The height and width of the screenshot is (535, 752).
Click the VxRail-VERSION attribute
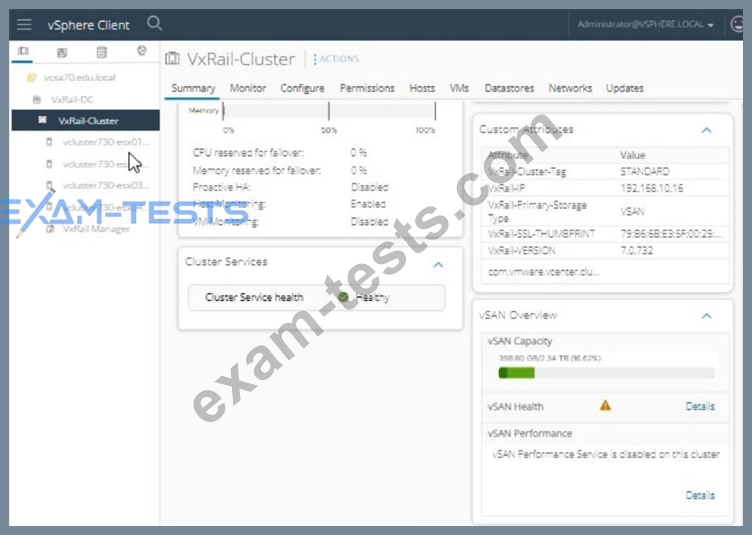click(521, 250)
